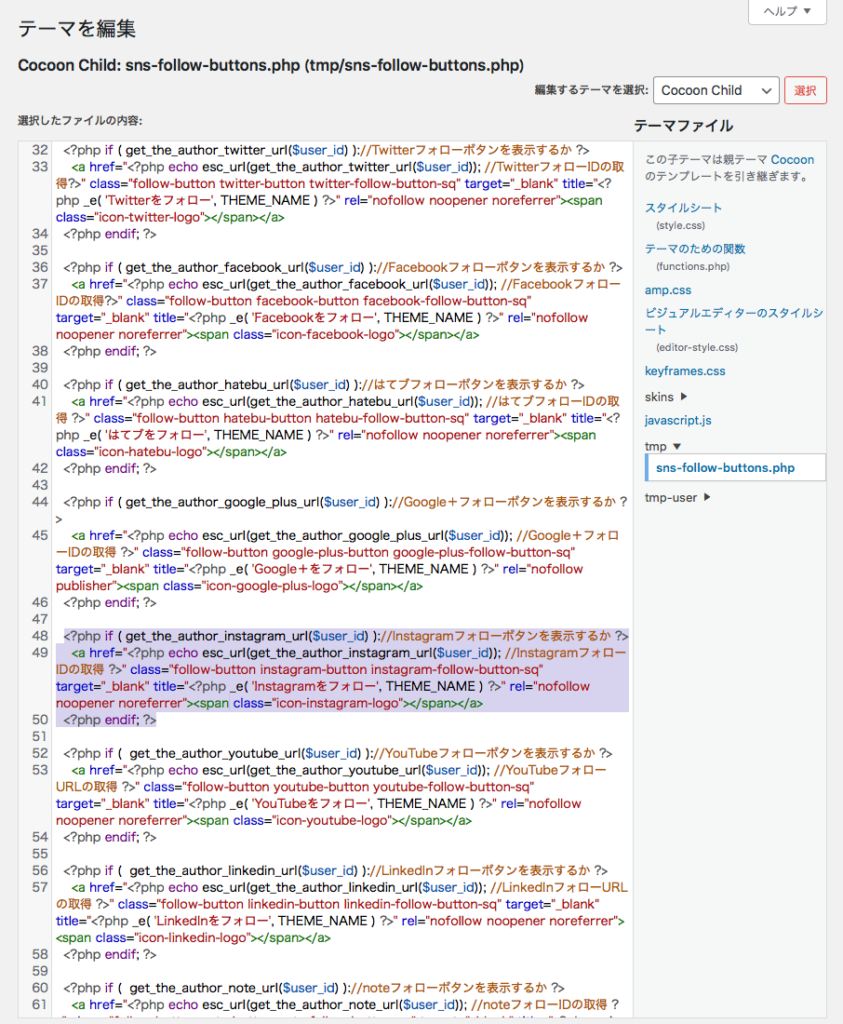Image resolution: width=843 pixels, height=1024 pixels.
Task: Click the icon-twitter-logo class text
Action: pos(148,217)
